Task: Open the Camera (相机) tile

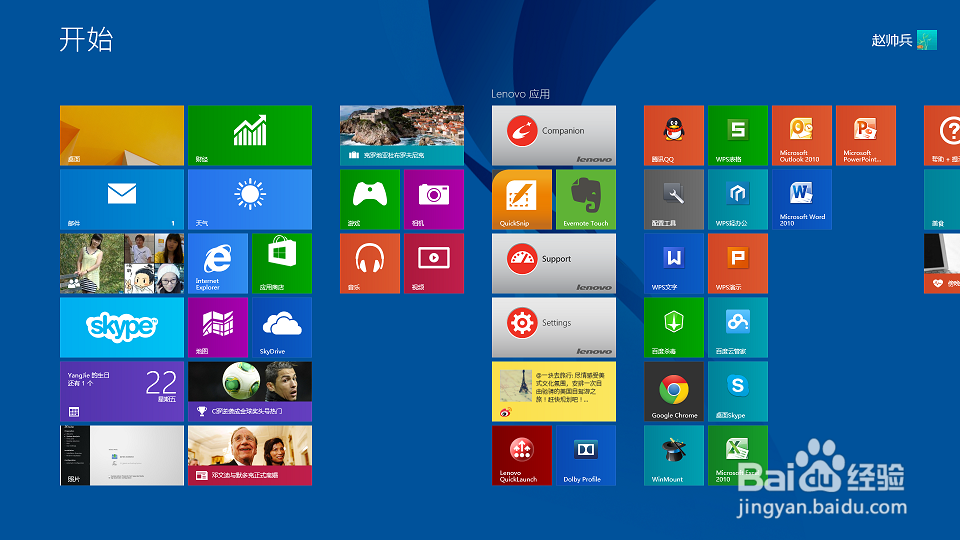Action: click(x=433, y=200)
